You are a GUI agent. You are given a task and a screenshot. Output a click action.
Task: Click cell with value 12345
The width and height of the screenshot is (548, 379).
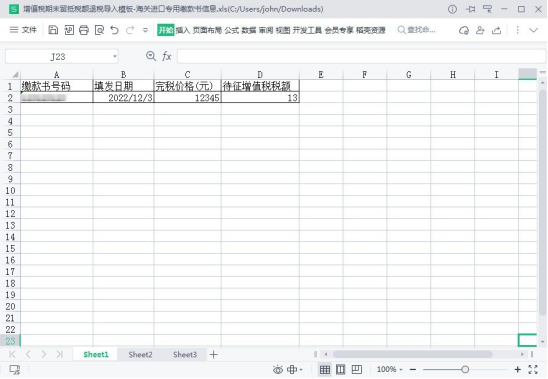(187, 98)
